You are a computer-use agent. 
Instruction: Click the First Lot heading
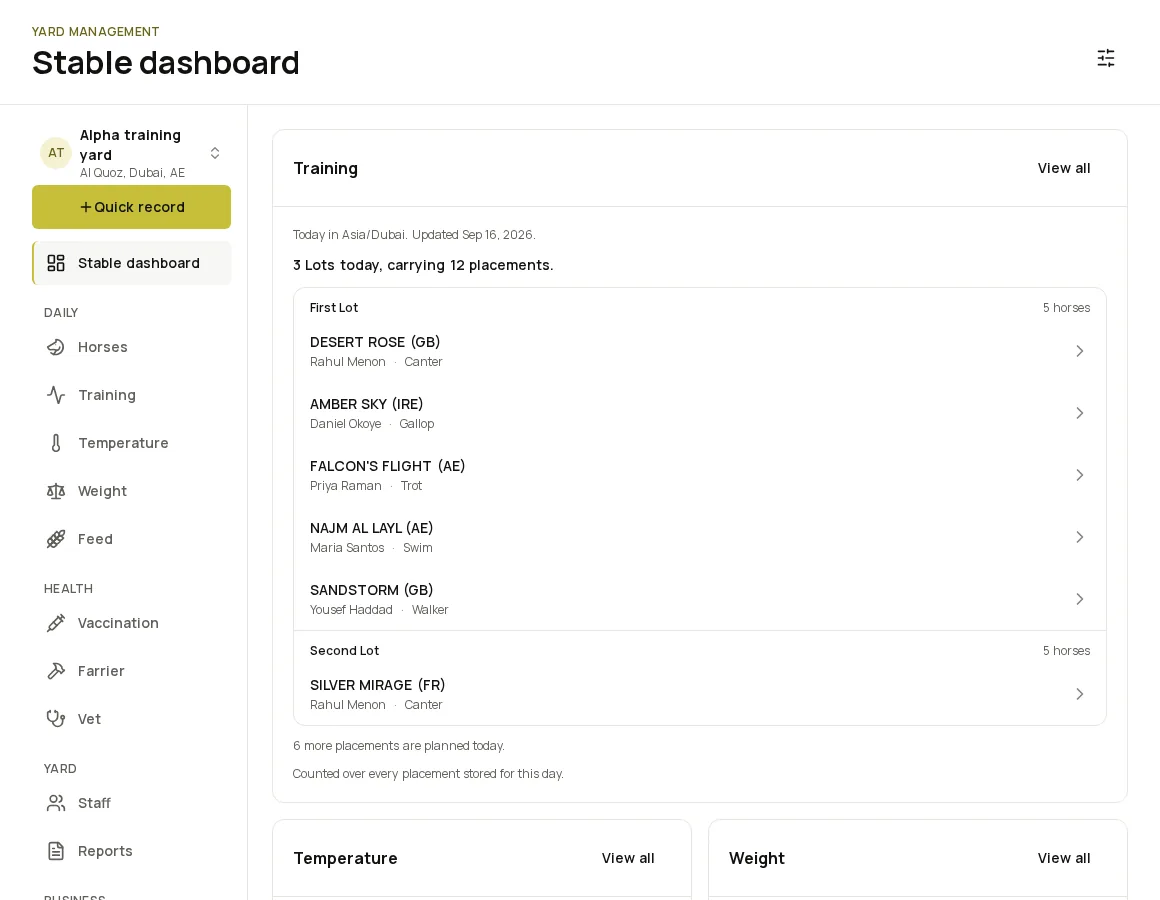(x=334, y=308)
